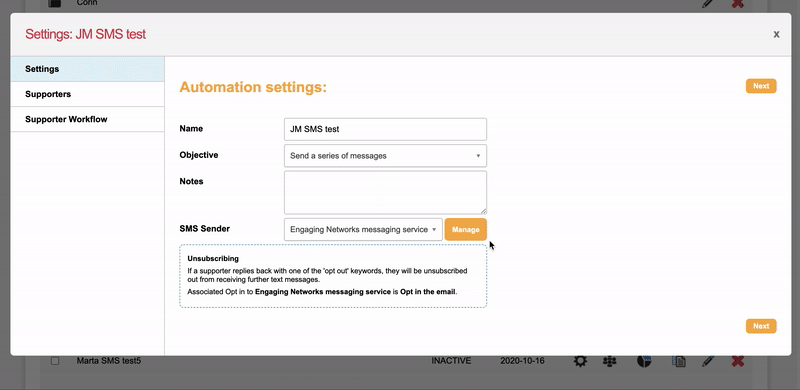Open the Objective dropdown
Screen dimensions: 800x390
[x=385, y=156]
